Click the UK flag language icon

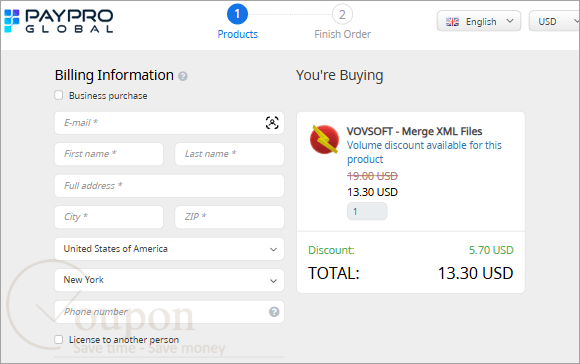(x=452, y=22)
